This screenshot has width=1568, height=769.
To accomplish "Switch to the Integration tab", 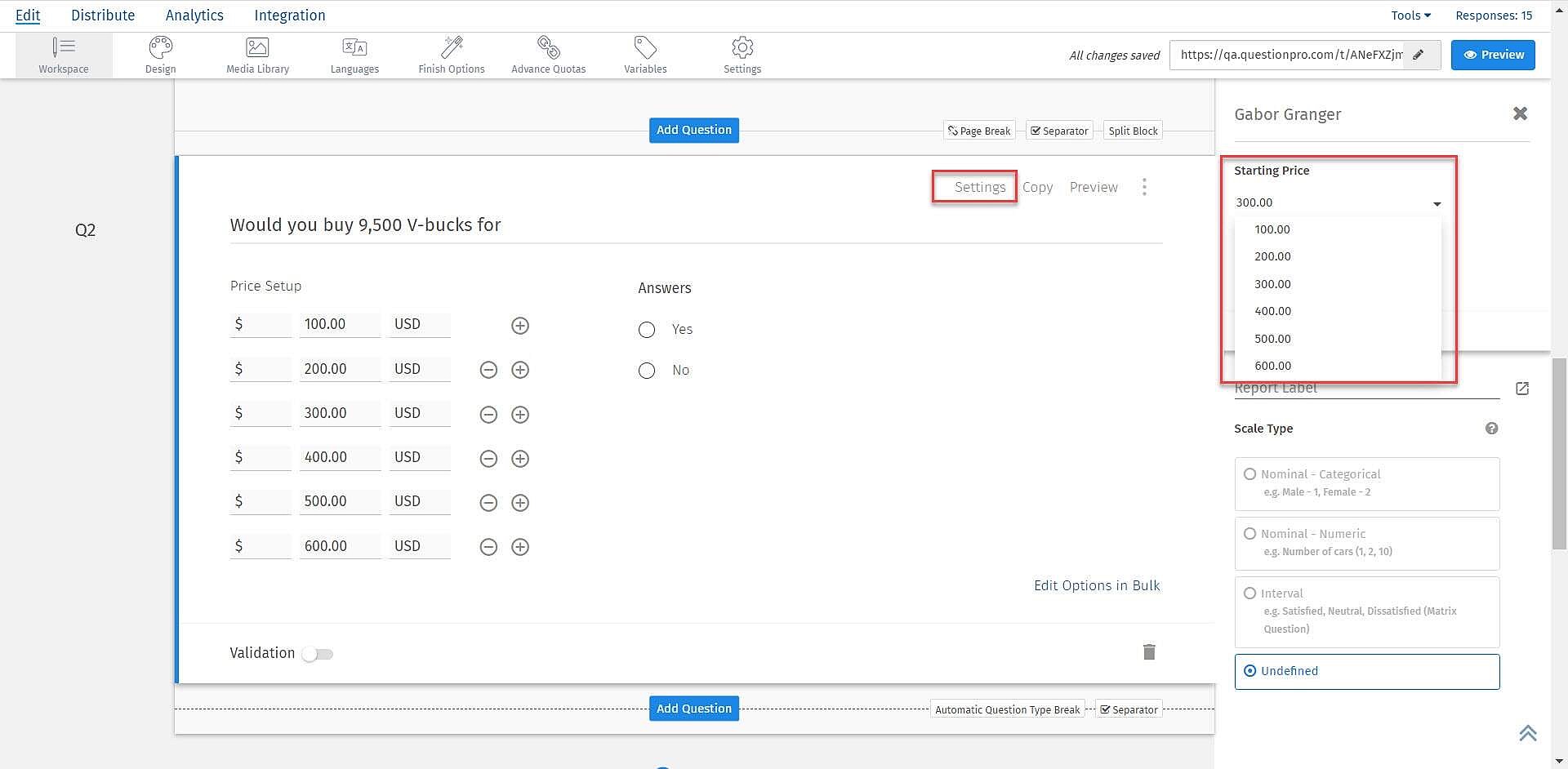I will [290, 16].
